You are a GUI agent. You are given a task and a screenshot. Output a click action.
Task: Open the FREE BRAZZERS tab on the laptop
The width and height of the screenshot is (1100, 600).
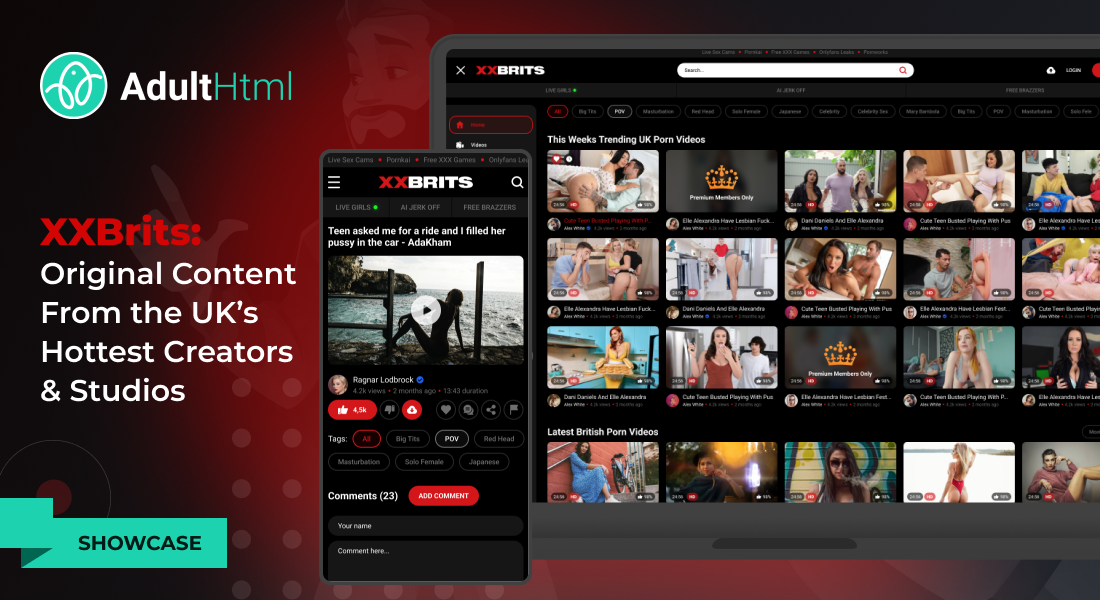[x=1025, y=91]
